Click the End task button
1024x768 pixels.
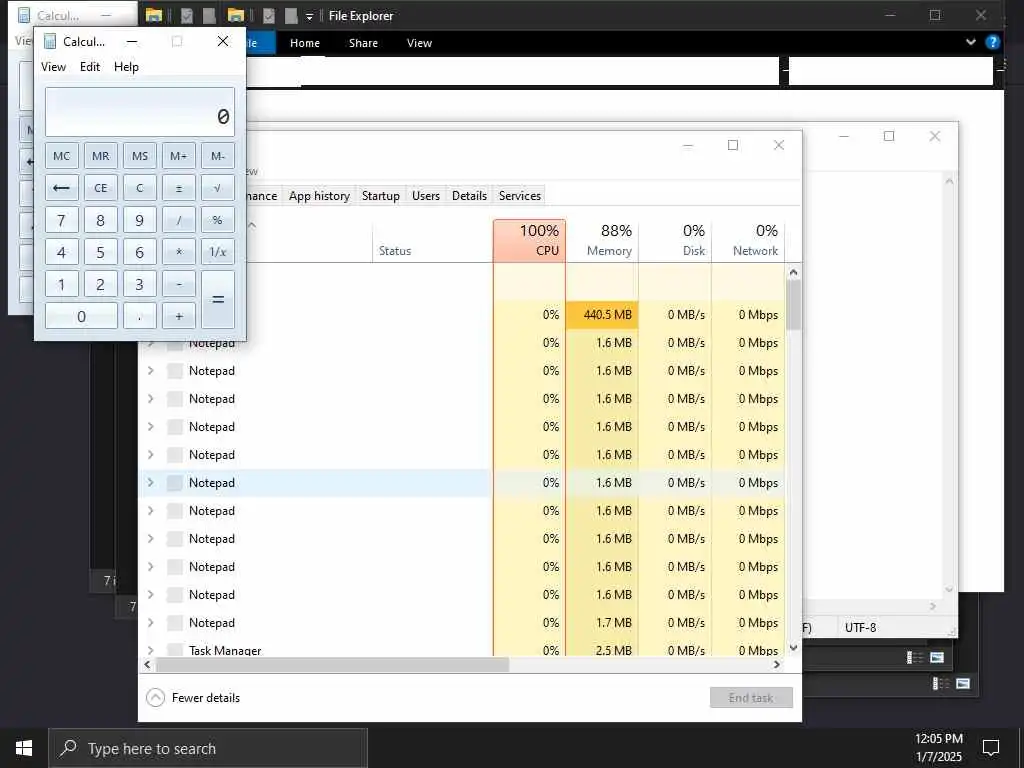click(x=751, y=697)
